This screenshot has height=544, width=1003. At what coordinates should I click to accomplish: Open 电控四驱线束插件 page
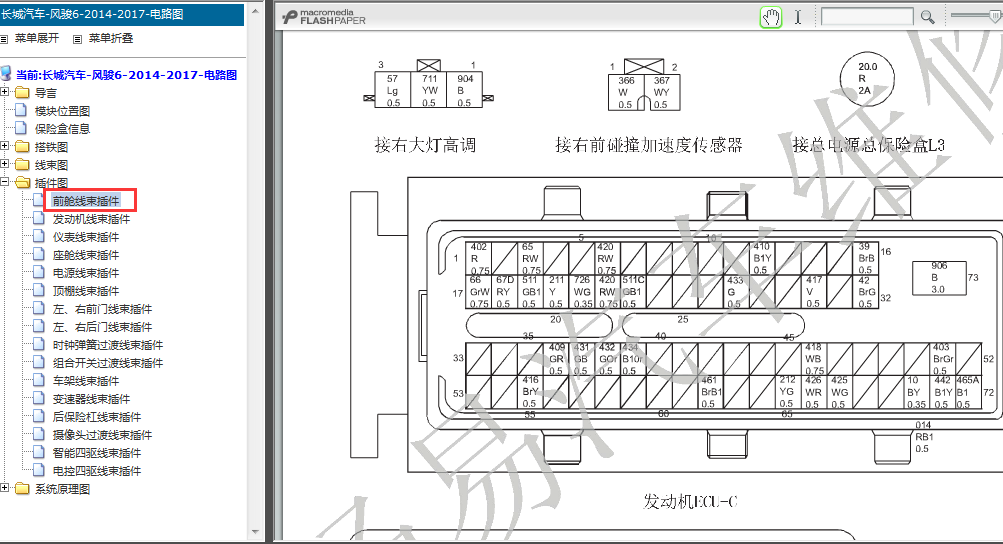(97, 470)
